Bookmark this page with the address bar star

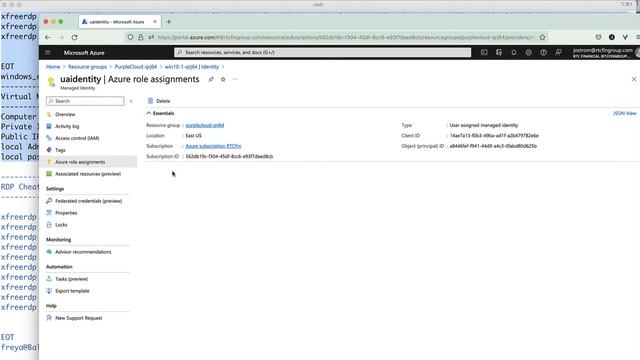pos(542,37)
